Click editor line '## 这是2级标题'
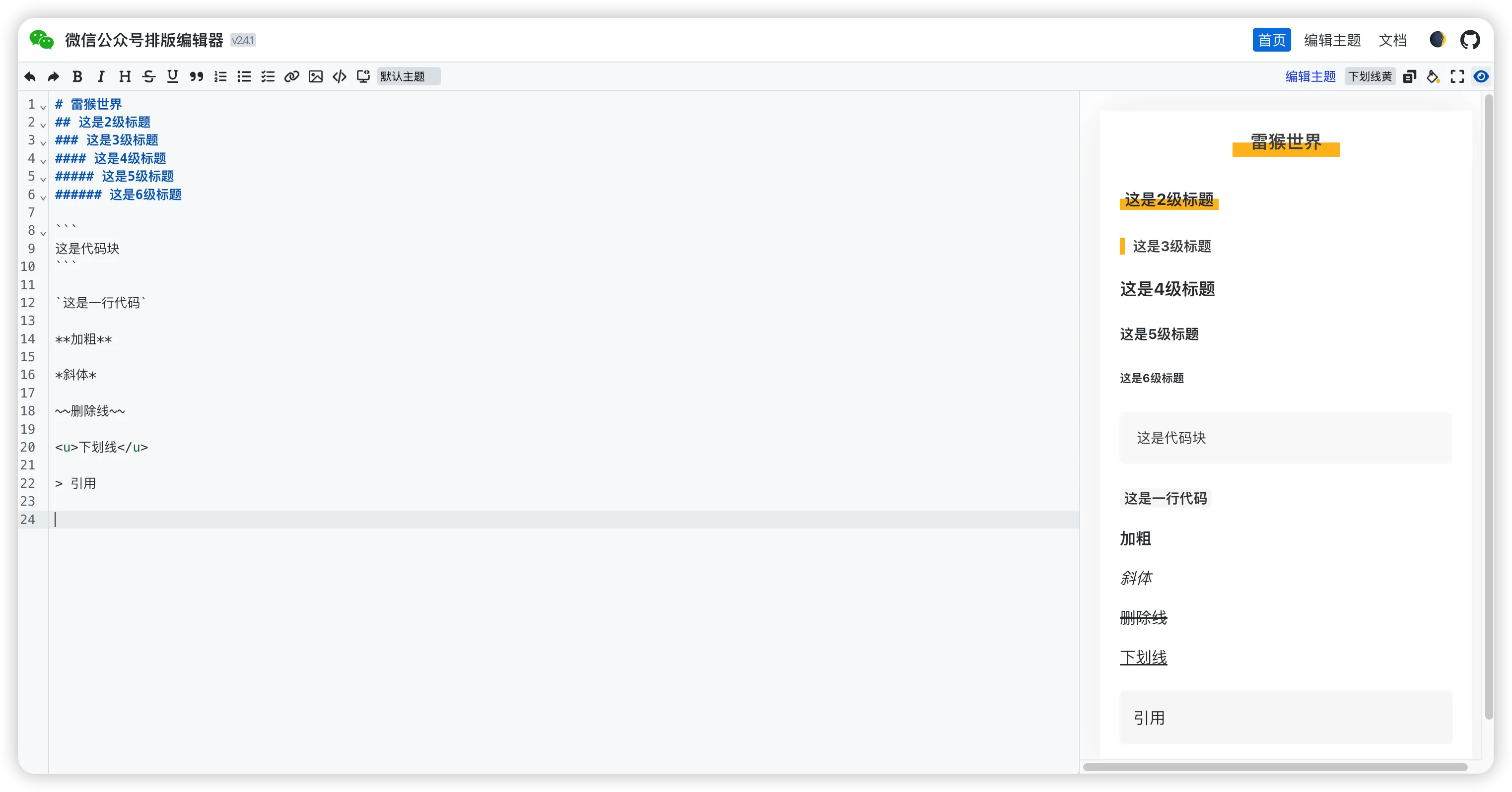This screenshot has height=792, width=1512. coord(103,122)
